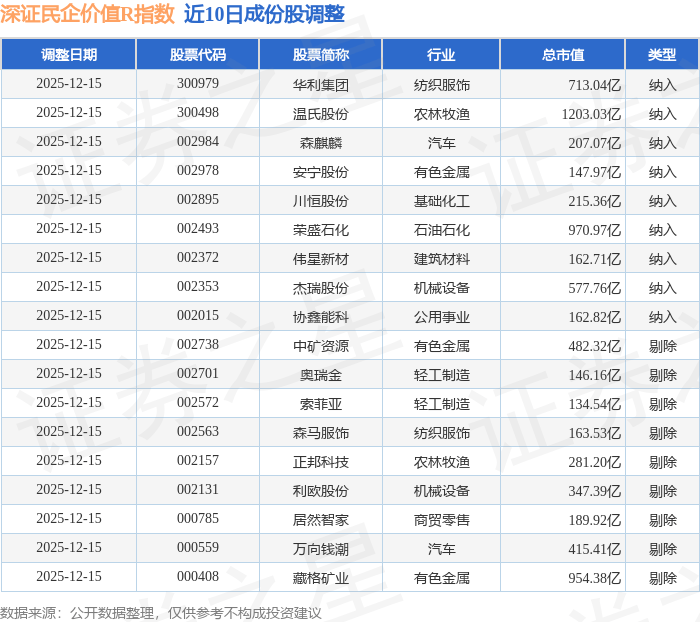Click stock code 002493

tap(197, 229)
